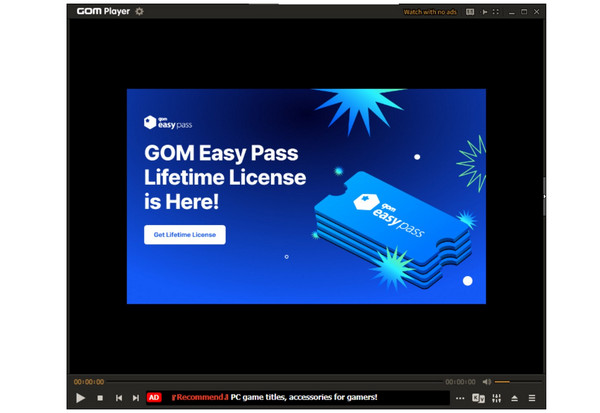Image resolution: width=600 pixels, height=413 pixels.
Task: Expand the right side panel handle
Action: point(544,196)
